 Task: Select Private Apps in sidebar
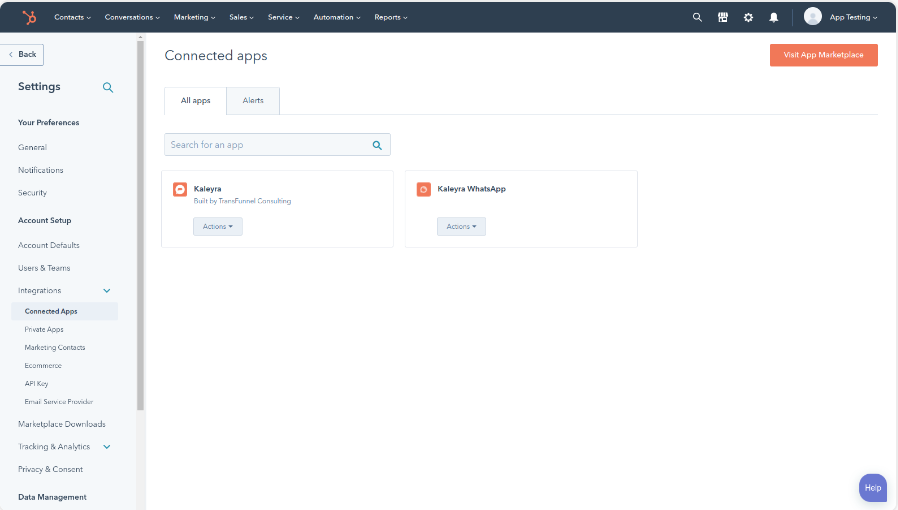point(44,330)
